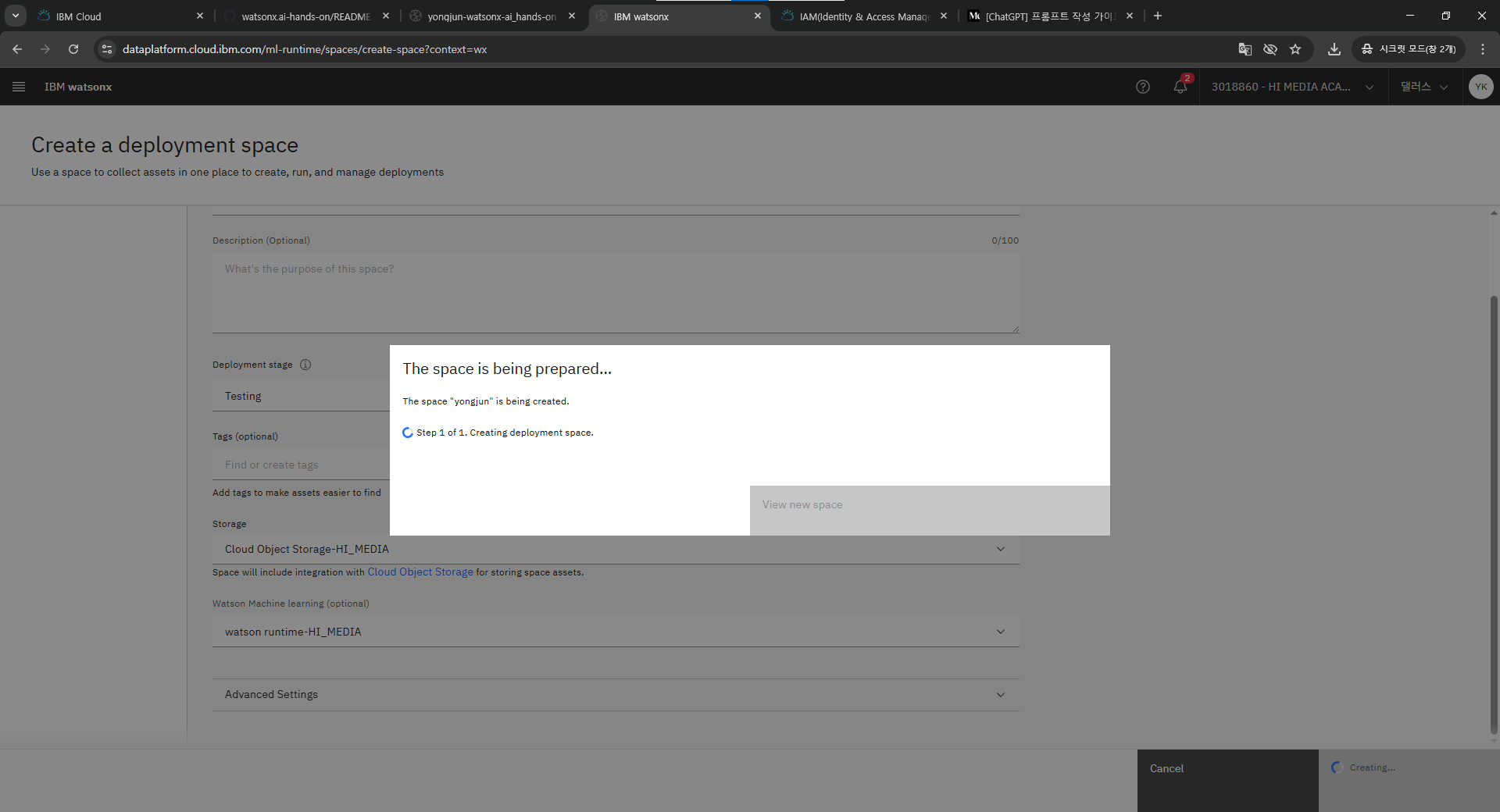This screenshot has width=1500, height=812.
Task: Click the Find or create tags field
Action: [301, 465]
